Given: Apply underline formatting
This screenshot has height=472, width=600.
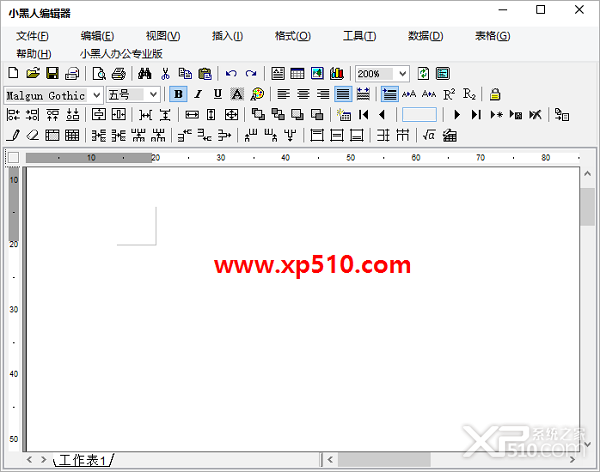Looking at the screenshot, I should tap(218, 94).
